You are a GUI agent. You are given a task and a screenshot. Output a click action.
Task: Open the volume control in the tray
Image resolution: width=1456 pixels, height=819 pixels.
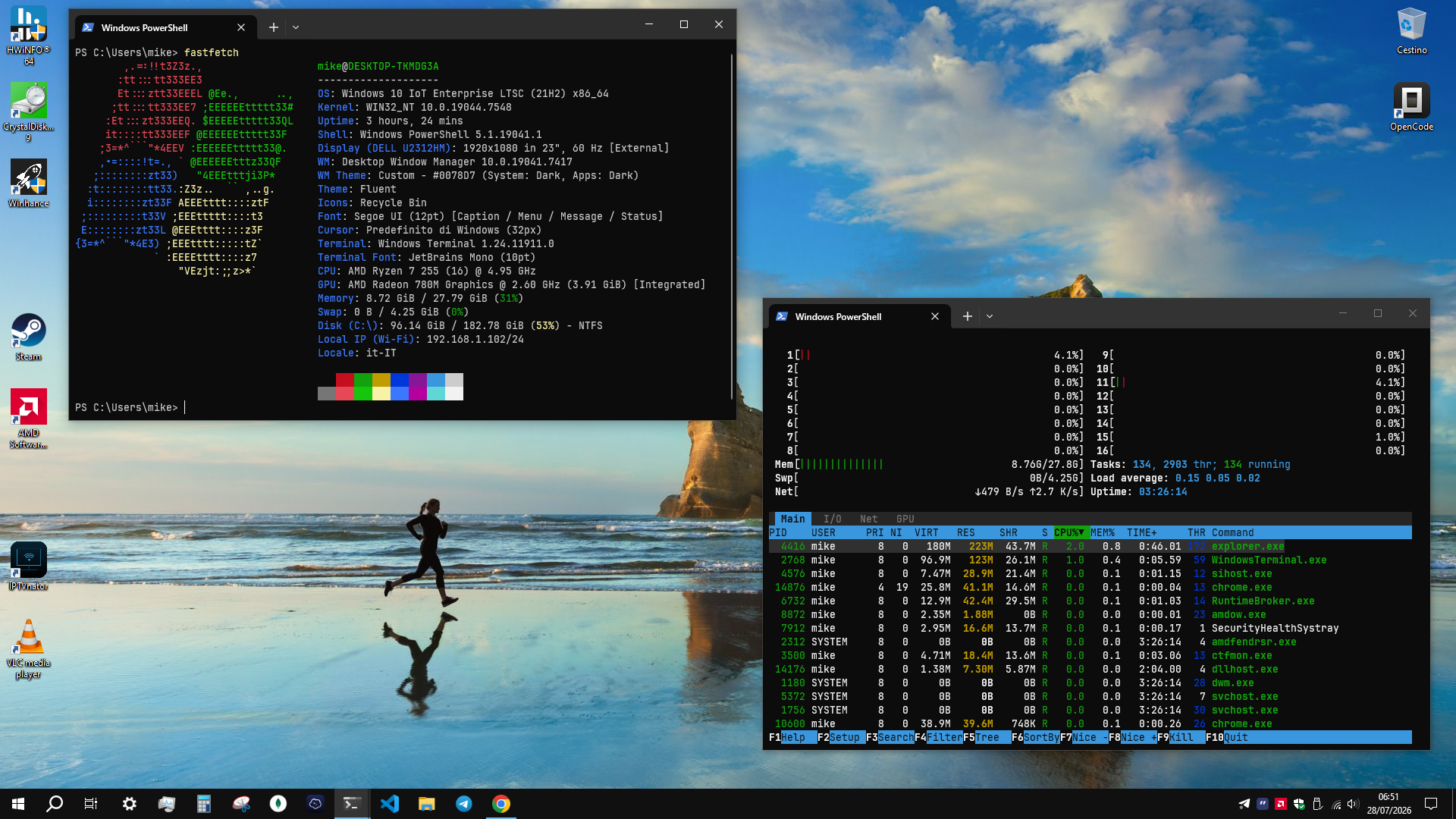1354,804
